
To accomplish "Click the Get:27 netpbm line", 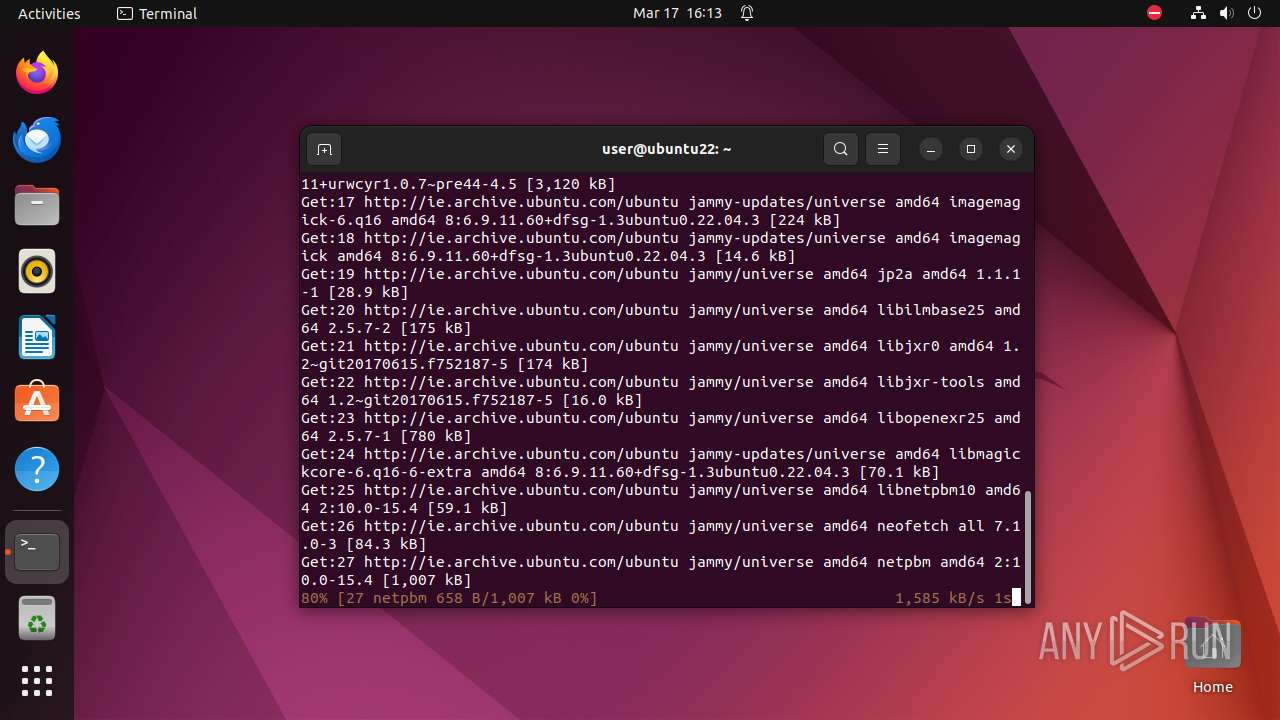I will coord(661,571).
